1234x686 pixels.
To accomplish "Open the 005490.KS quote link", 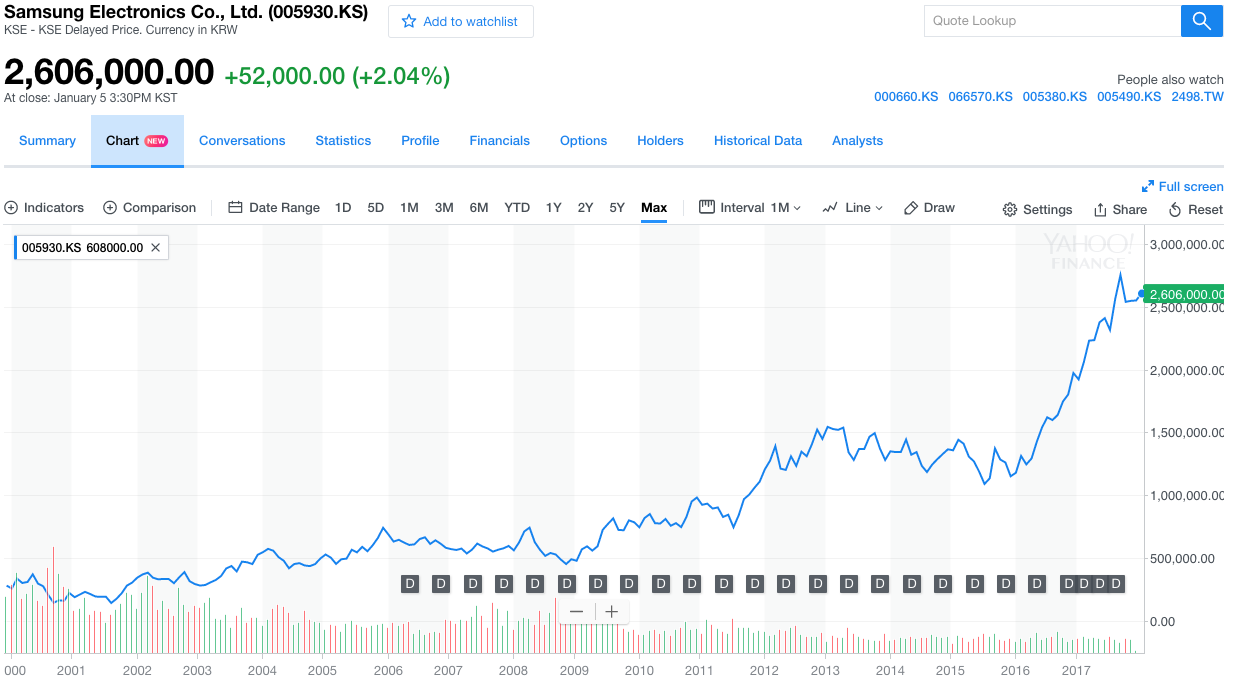I will point(1129,97).
